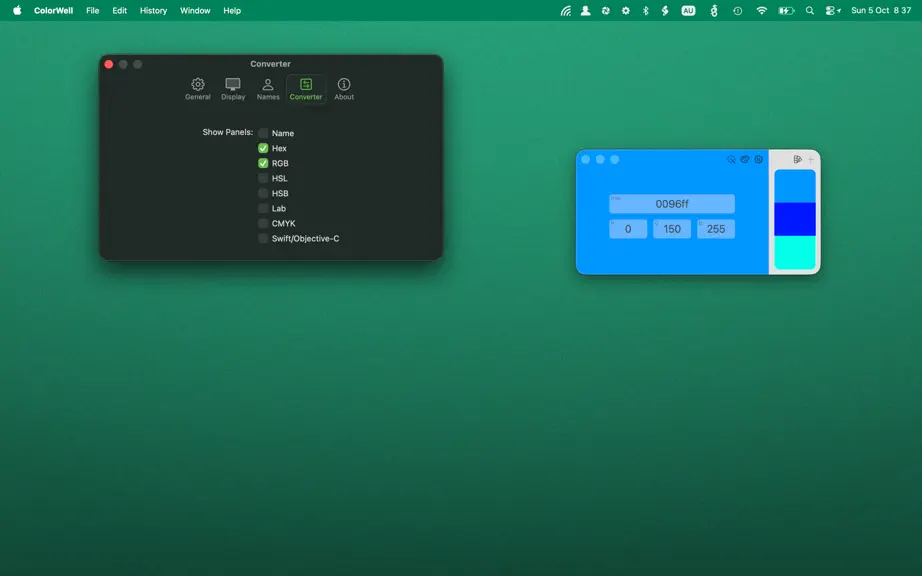This screenshot has width=922, height=576.
Task: Enable the HSL panel checkbox
Action: [263, 178]
